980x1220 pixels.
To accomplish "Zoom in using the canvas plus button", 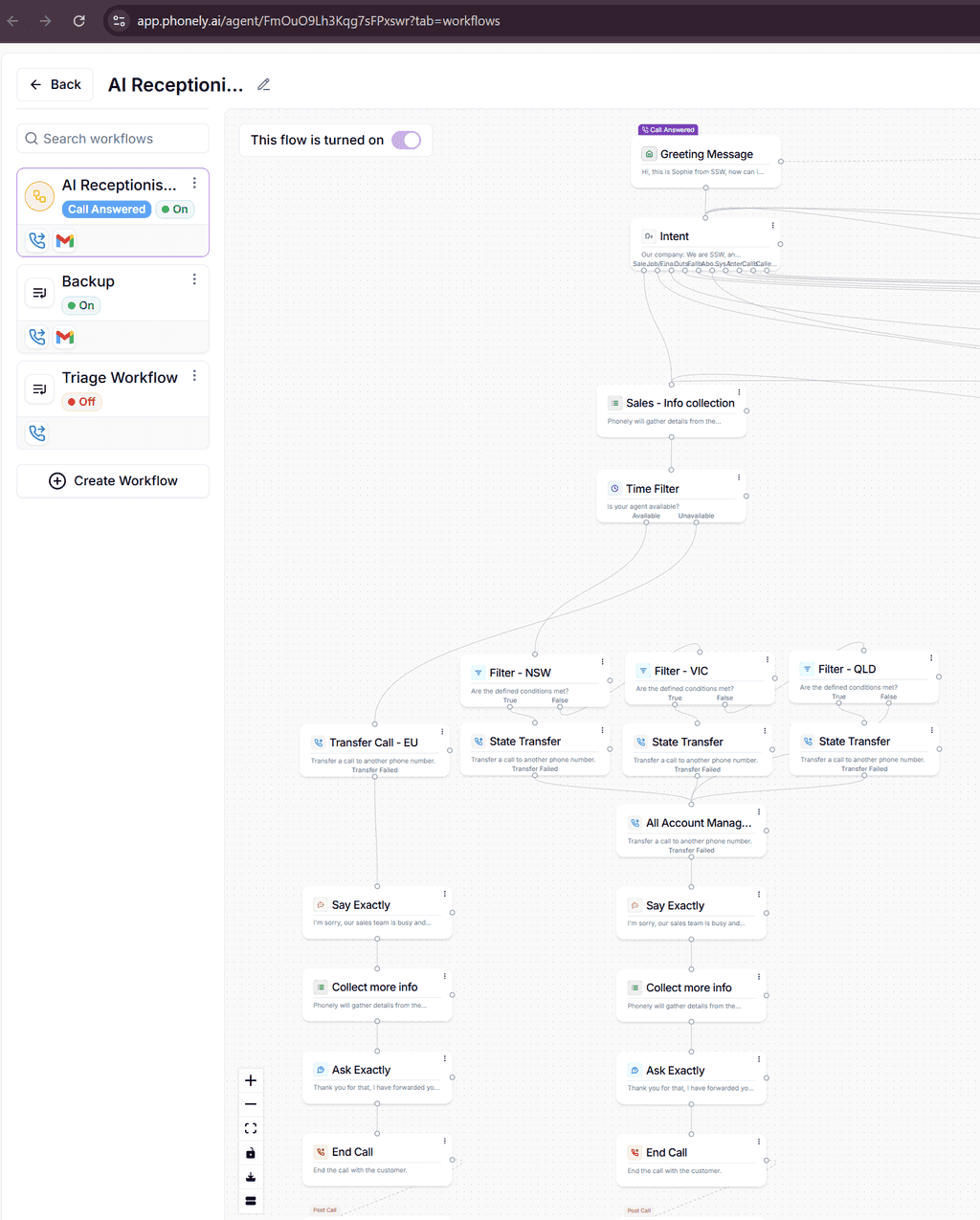I will click(251, 1080).
